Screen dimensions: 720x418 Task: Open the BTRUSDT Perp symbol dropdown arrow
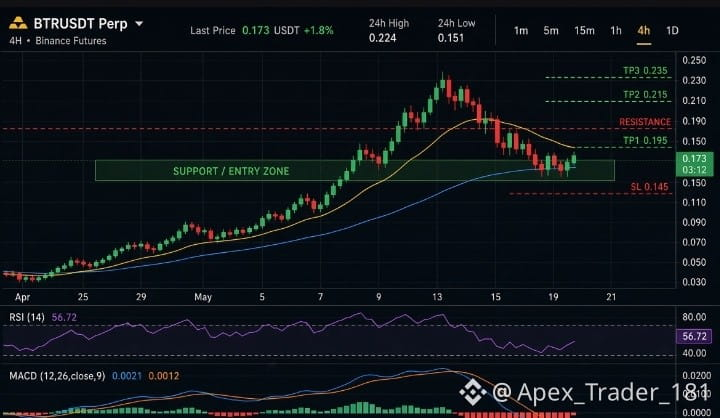[x=139, y=23]
